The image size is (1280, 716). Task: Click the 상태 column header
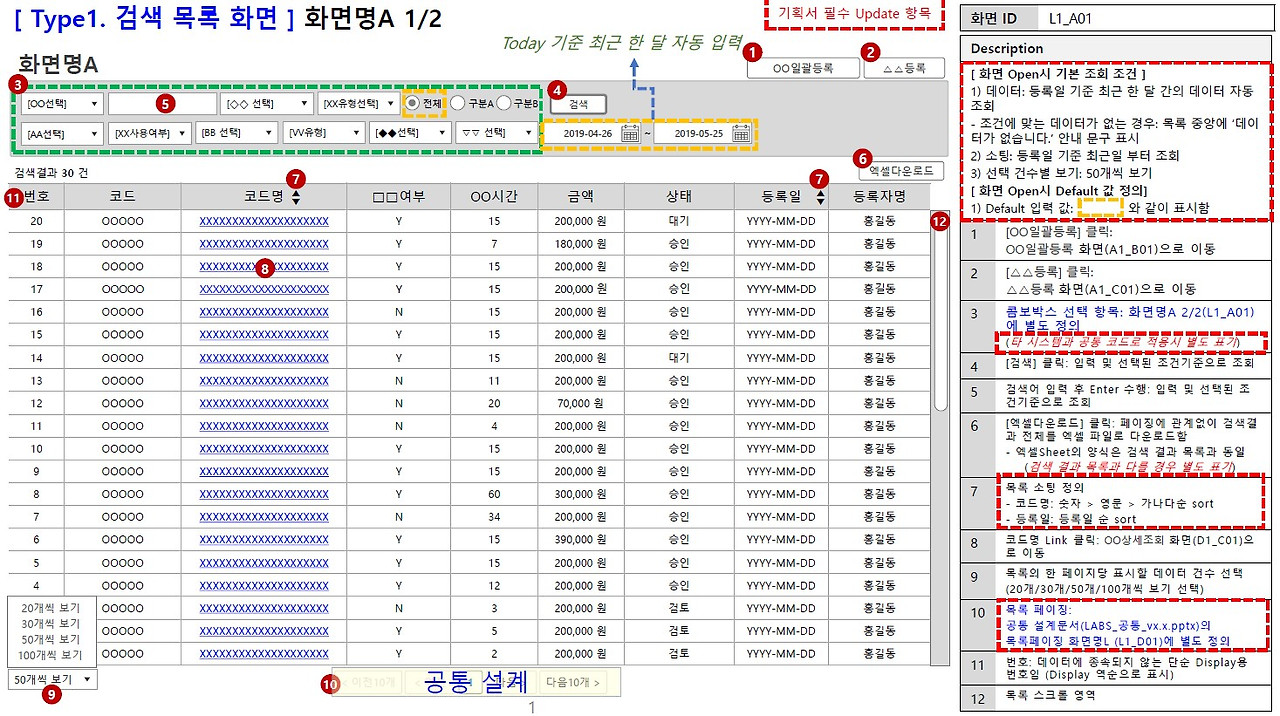pos(678,197)
